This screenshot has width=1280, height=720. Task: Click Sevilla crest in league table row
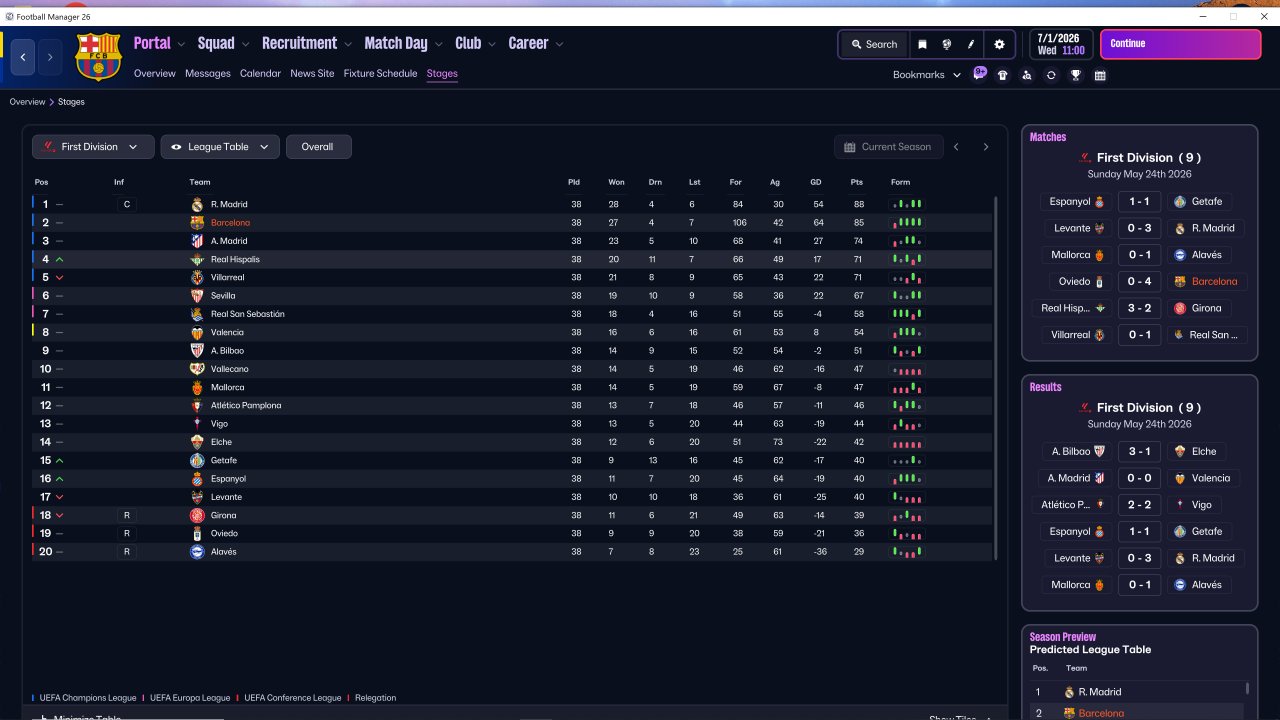[x=197, y=296]
